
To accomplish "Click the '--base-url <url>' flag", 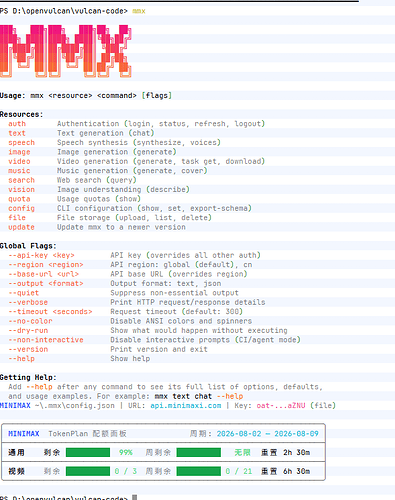I will (x=44, y=274).
